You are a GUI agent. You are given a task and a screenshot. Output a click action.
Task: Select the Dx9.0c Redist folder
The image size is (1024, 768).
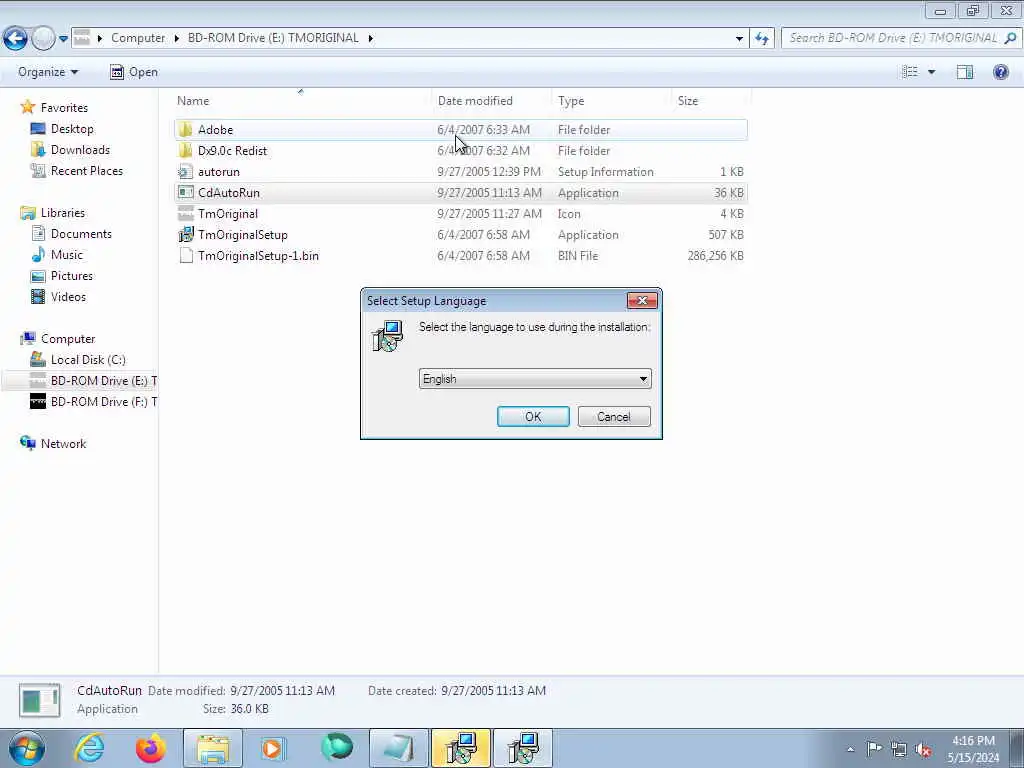[461, 151]
